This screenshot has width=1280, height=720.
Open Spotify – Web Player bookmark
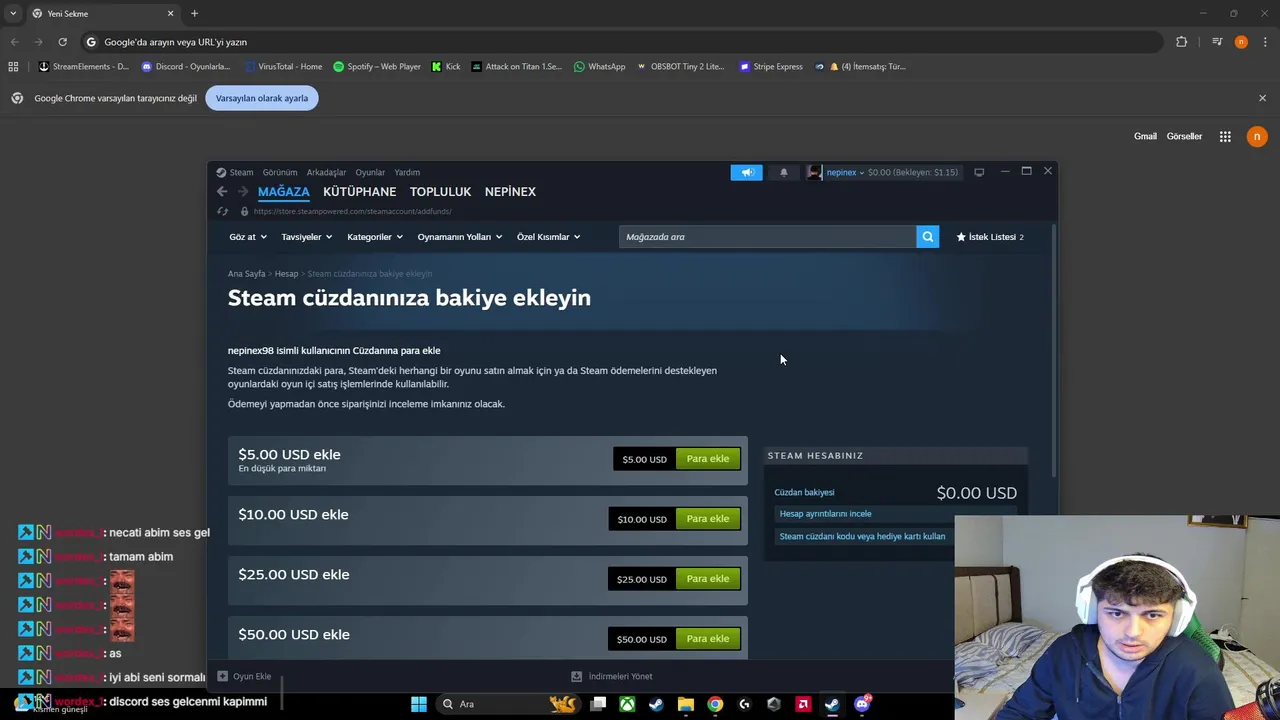(377, 67)
